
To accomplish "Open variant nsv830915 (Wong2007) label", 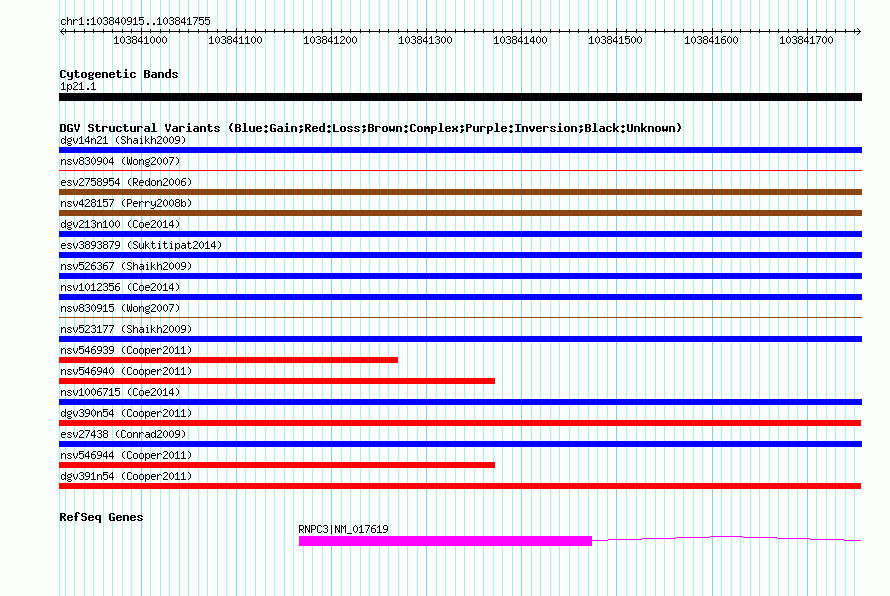I will tap(120, 308).
